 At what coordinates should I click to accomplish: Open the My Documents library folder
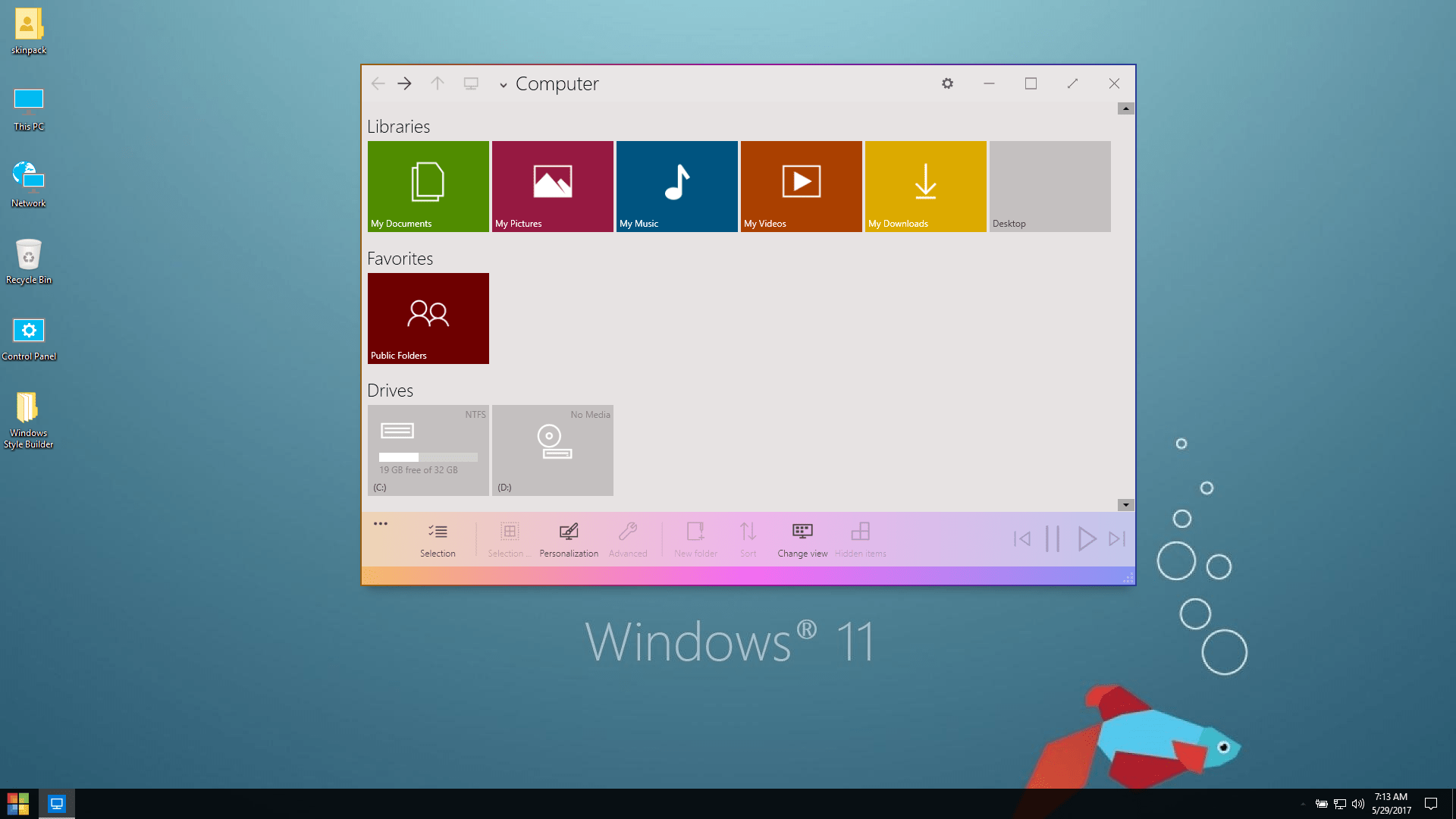point(428,186)
